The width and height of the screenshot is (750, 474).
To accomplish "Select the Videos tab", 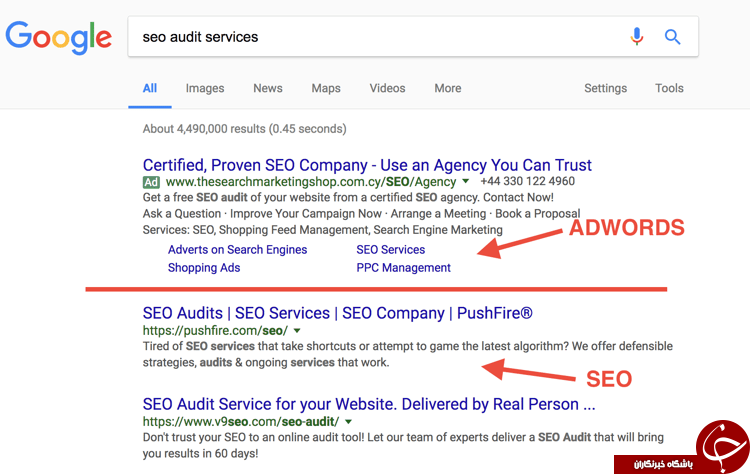I will [x=387, y=88].
